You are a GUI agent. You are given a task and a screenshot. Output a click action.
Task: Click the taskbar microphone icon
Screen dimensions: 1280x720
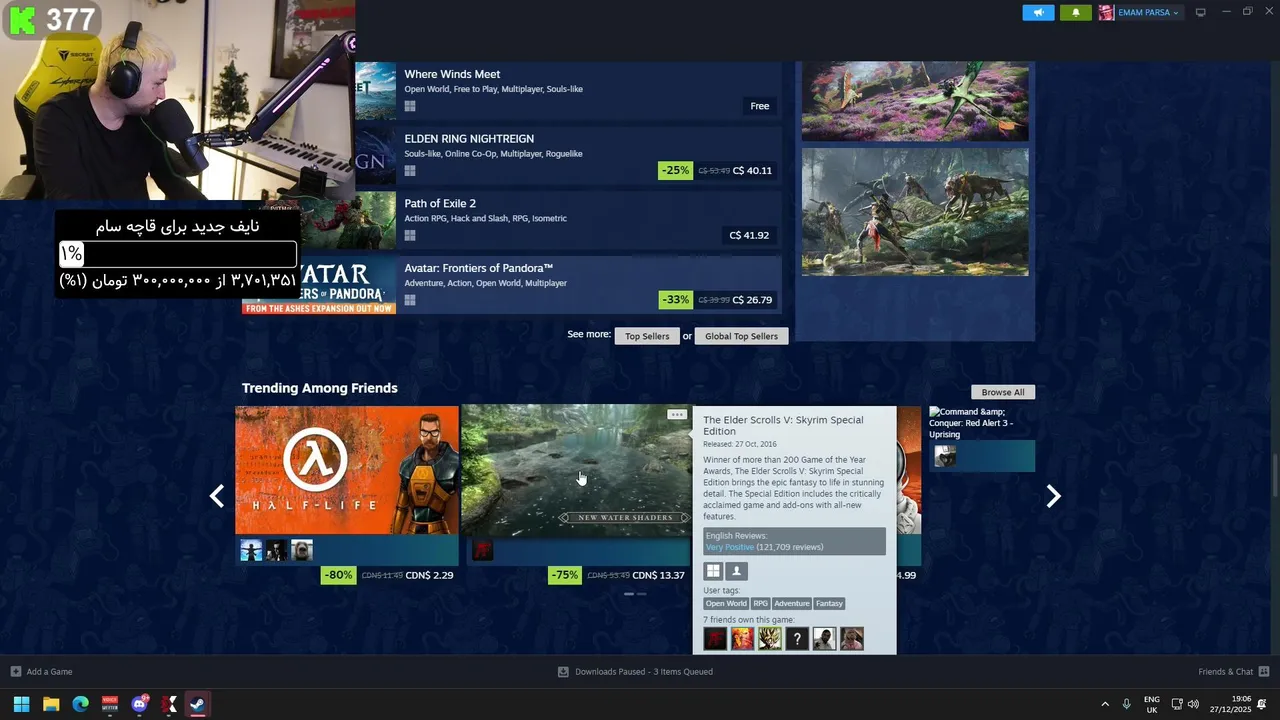1127,704
